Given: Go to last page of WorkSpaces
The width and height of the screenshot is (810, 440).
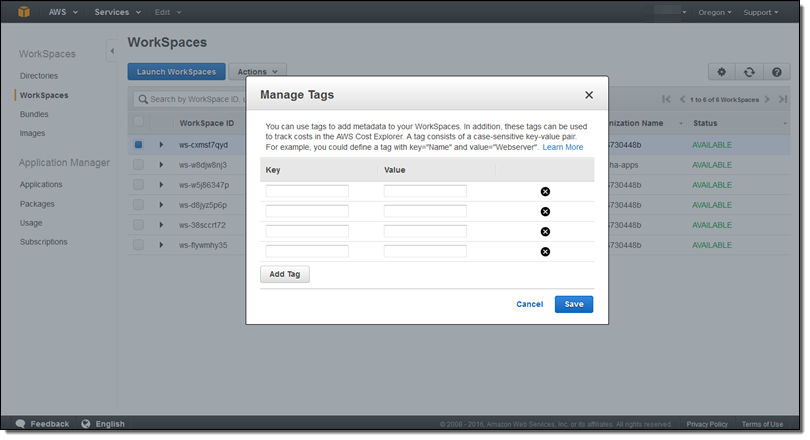Looking at the screenshot, I should [783, 99].
